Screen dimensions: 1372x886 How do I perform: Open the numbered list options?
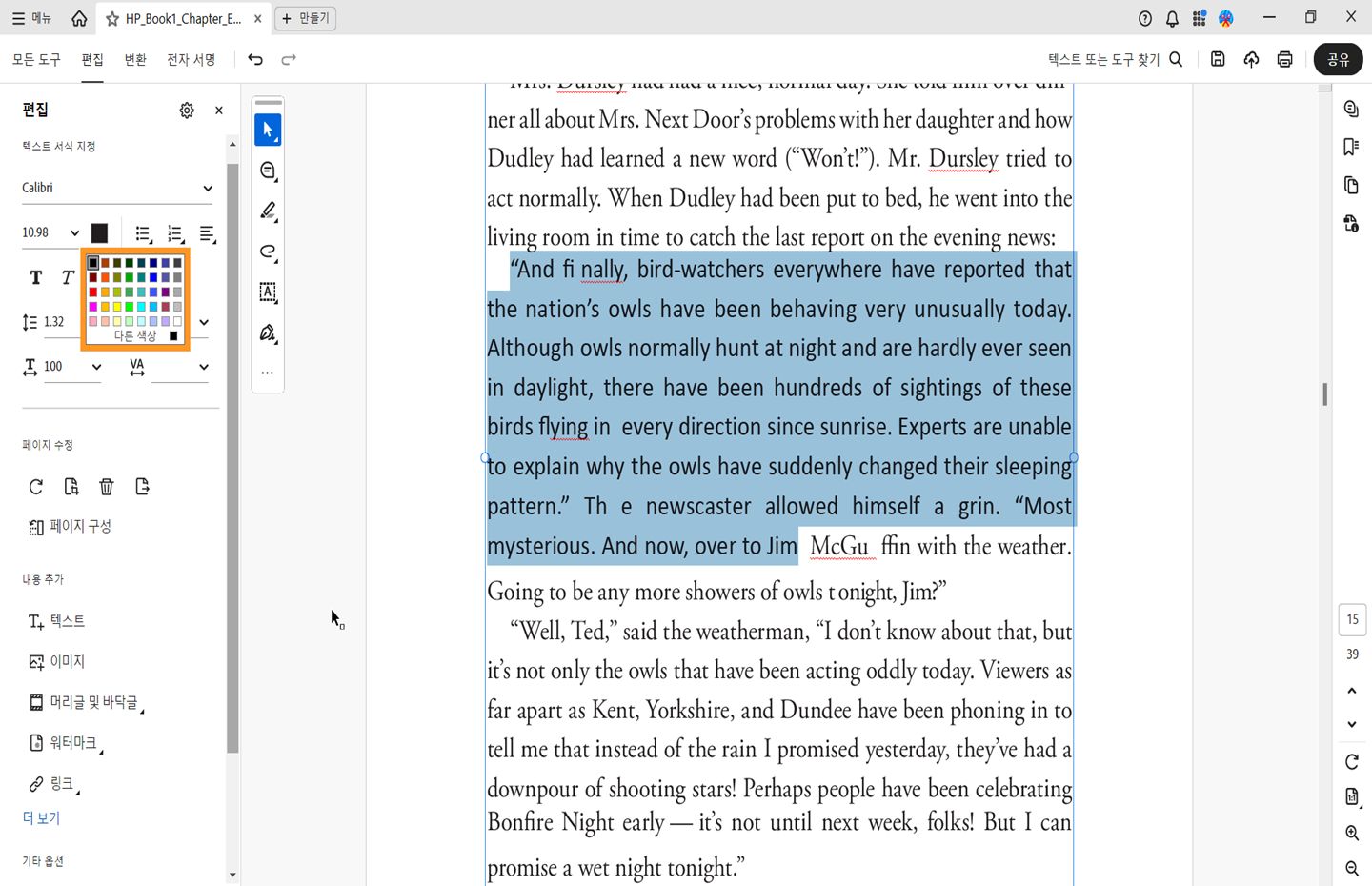click(x=176, y=233)
